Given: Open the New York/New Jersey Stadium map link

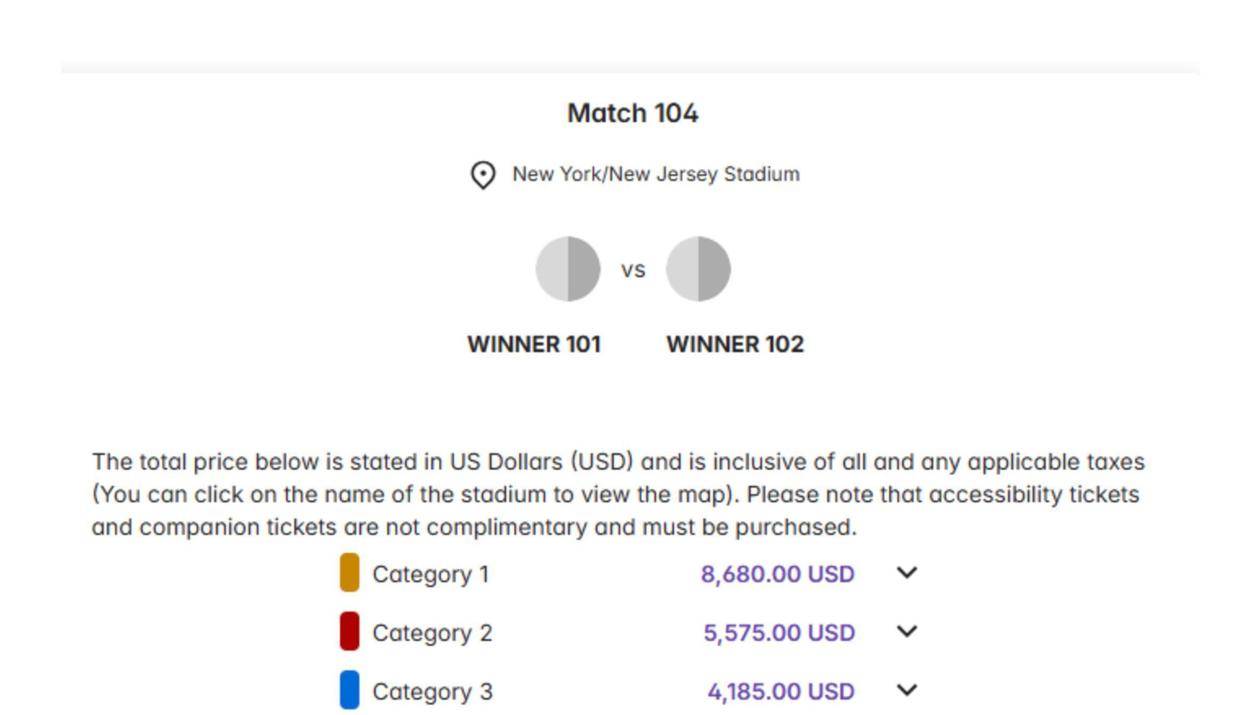Looking at the screenshot, I should pyautogui.click(x=655, y=174).
